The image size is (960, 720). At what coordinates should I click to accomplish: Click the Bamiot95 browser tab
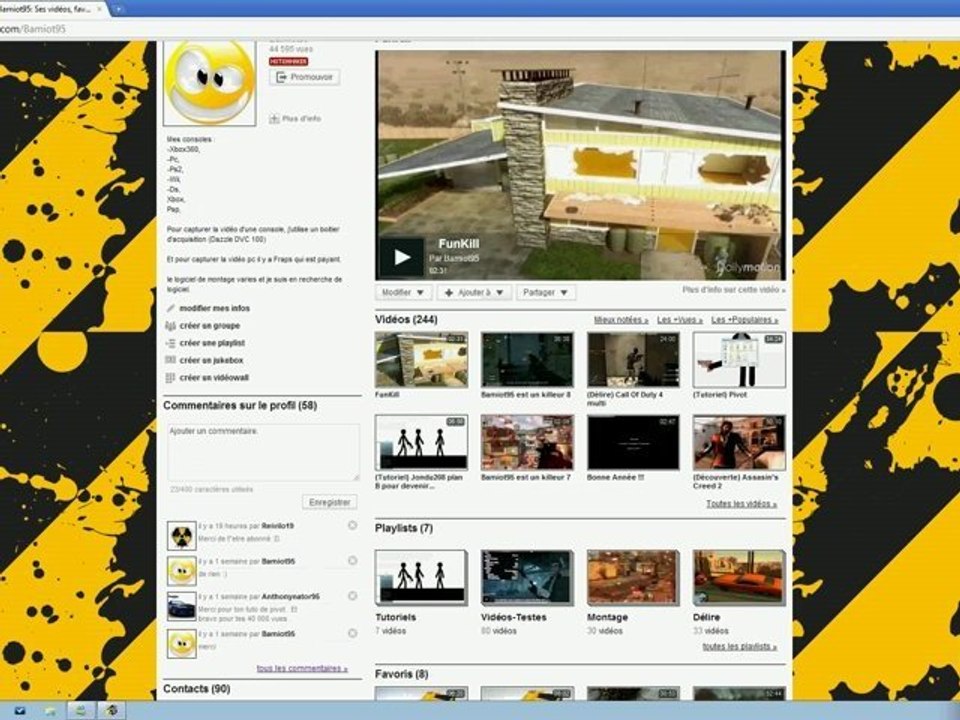pyautogui.click(x=50, y=9)
